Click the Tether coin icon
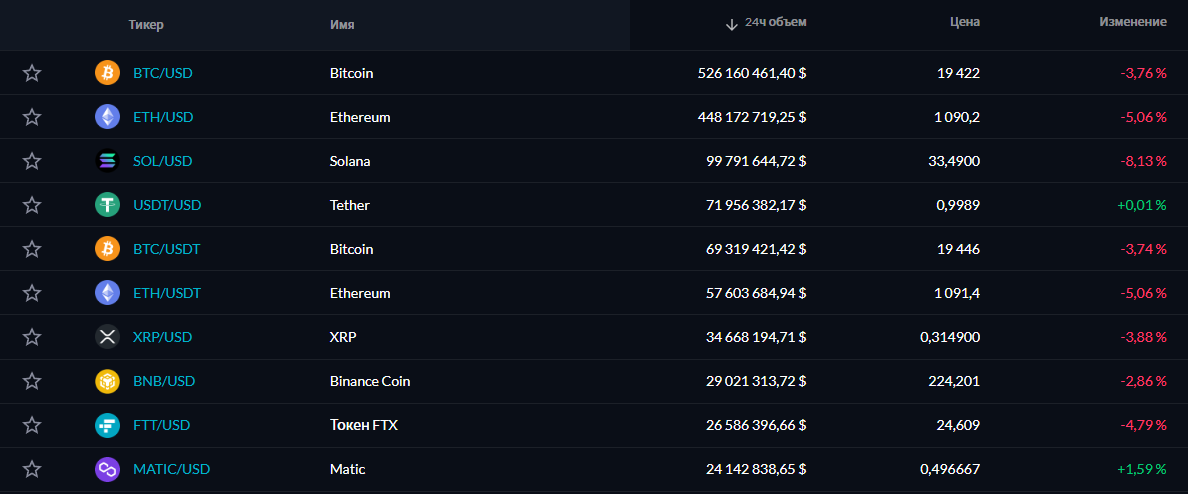1188x494 pixels. pyautogui.click(x=107, y=205)
